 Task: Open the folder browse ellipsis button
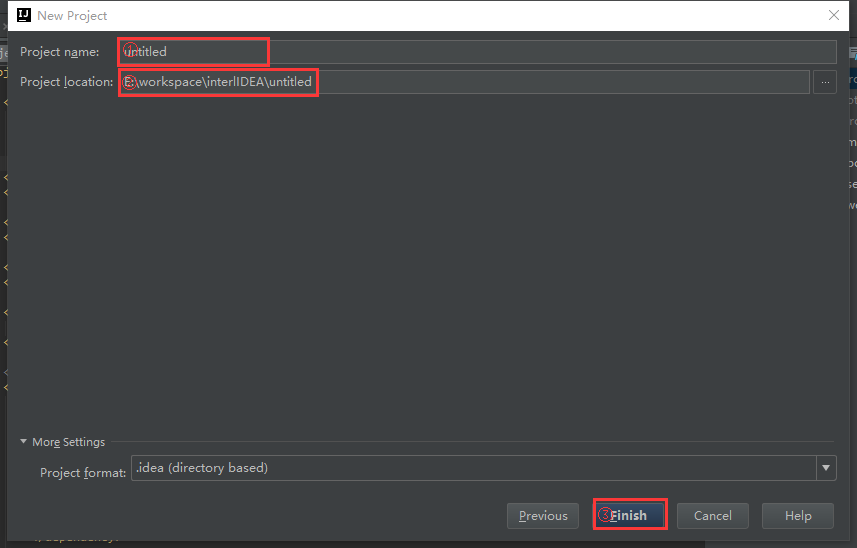(x=825, y=82)
